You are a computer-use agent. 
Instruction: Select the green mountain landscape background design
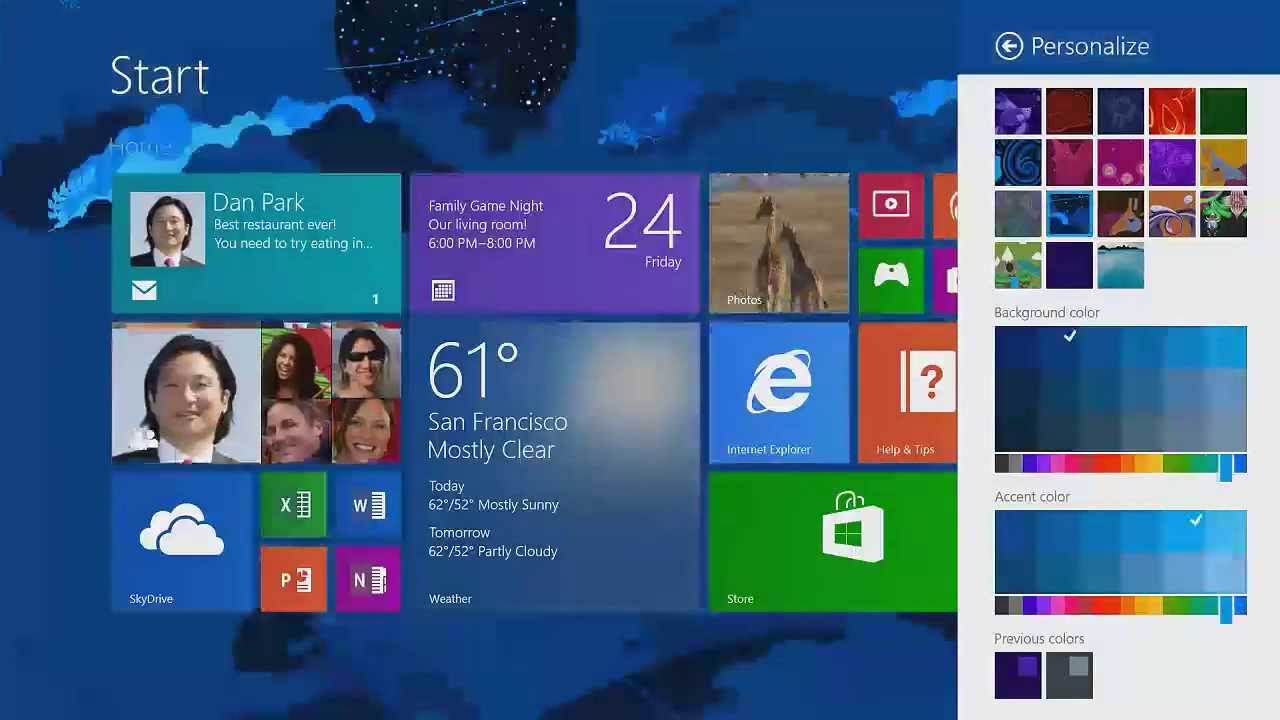tap(1018, 265)
